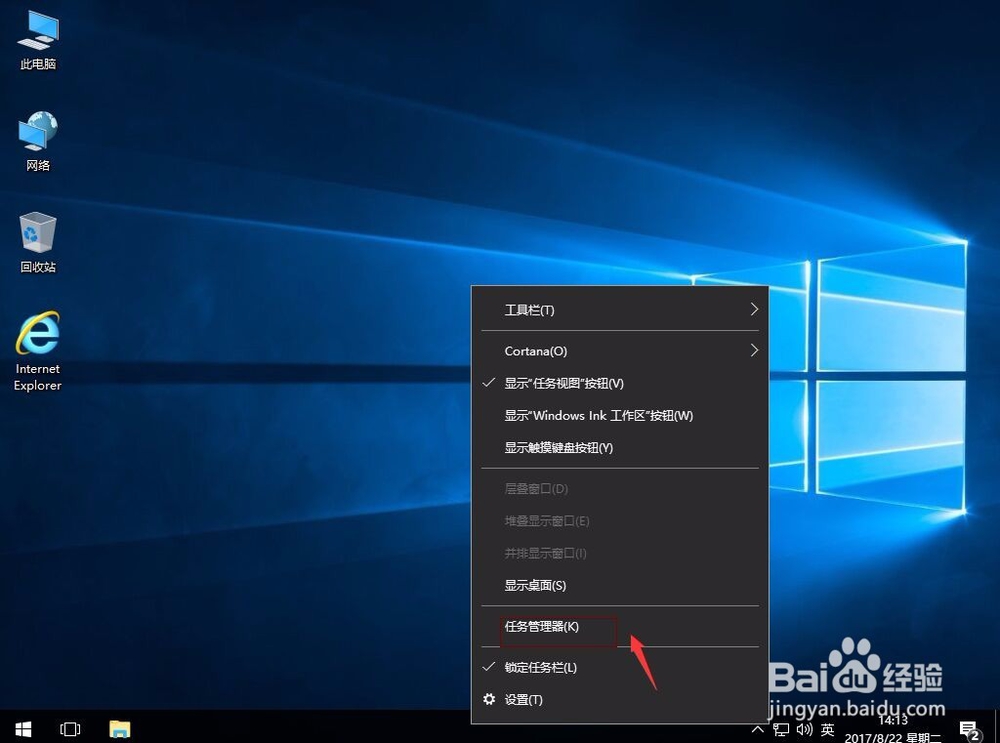Expand the 工具栏 submenu
This screenshot has width=1000, height=743.
(x=529, y=310)
